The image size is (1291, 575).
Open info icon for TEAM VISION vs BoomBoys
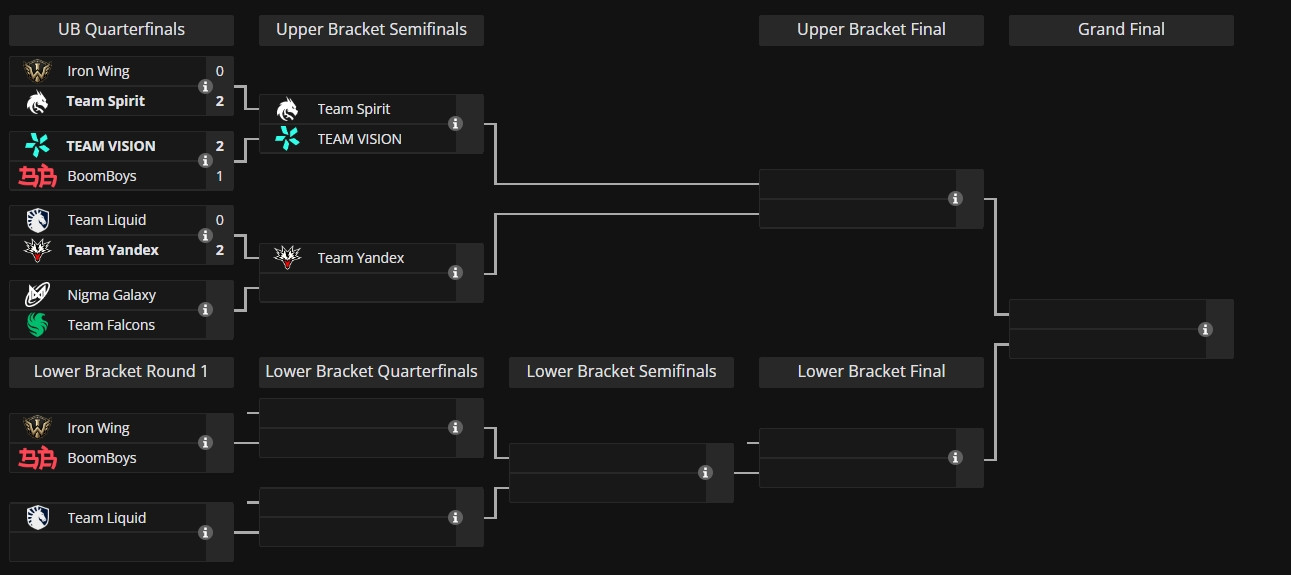tap(206, 161)
